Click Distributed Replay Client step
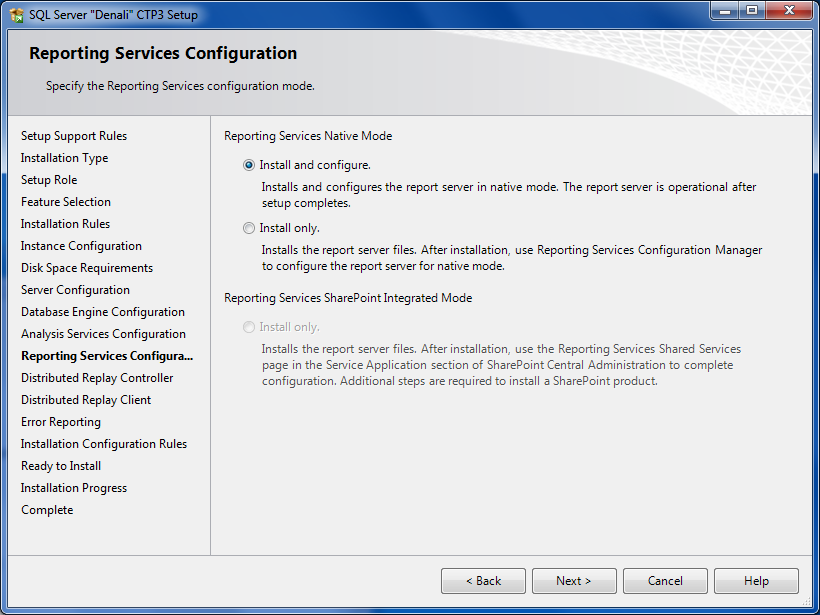This screenshot has width=820, height=615. point(86,400)
